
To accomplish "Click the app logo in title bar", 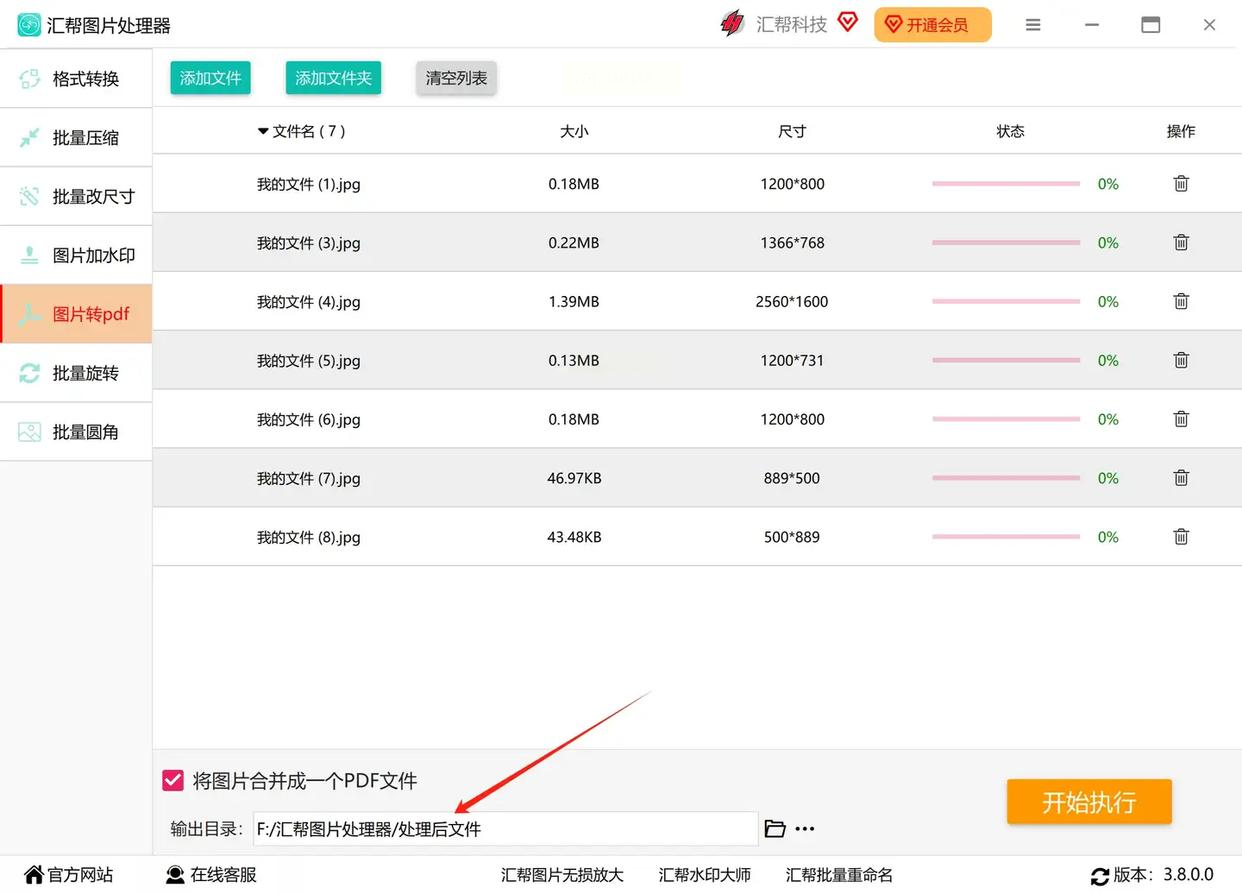I will point(29,25).
